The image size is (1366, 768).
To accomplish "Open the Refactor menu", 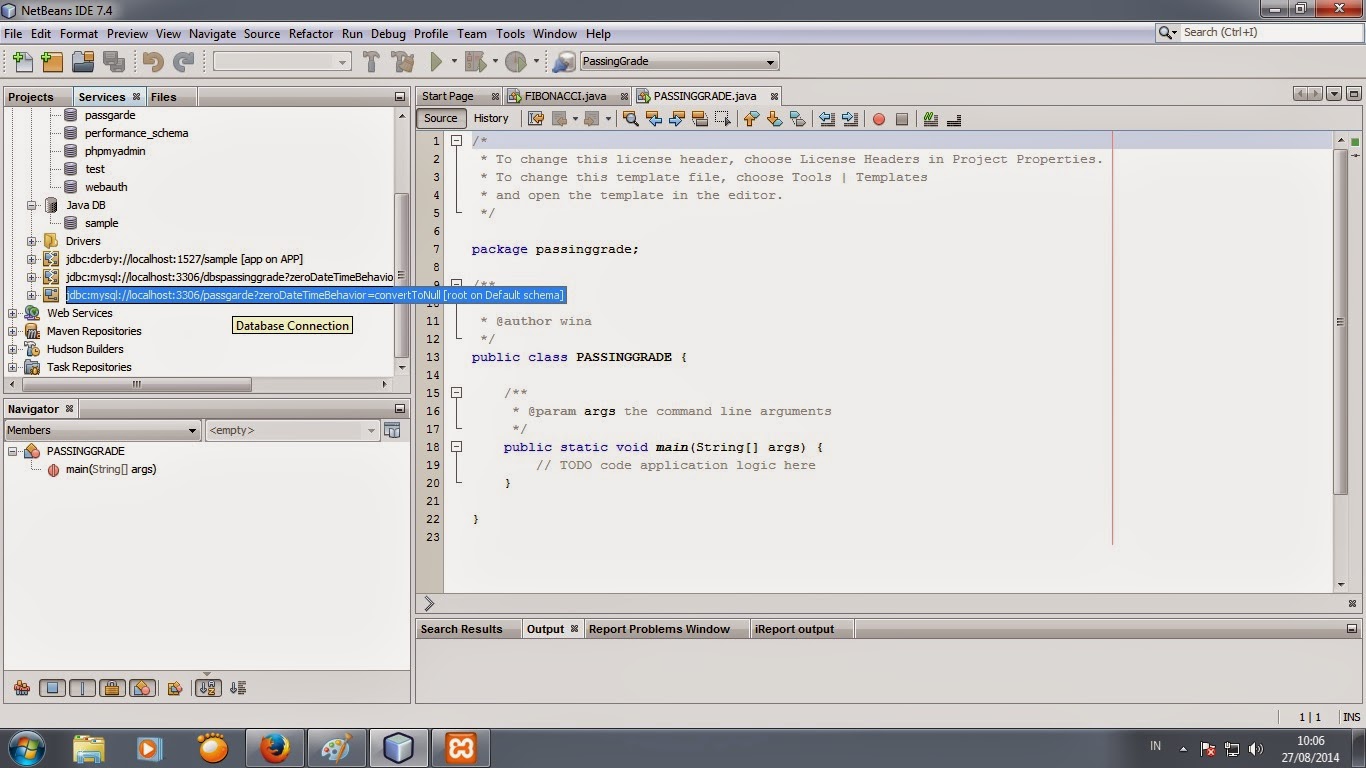I will tap(310, 33).
